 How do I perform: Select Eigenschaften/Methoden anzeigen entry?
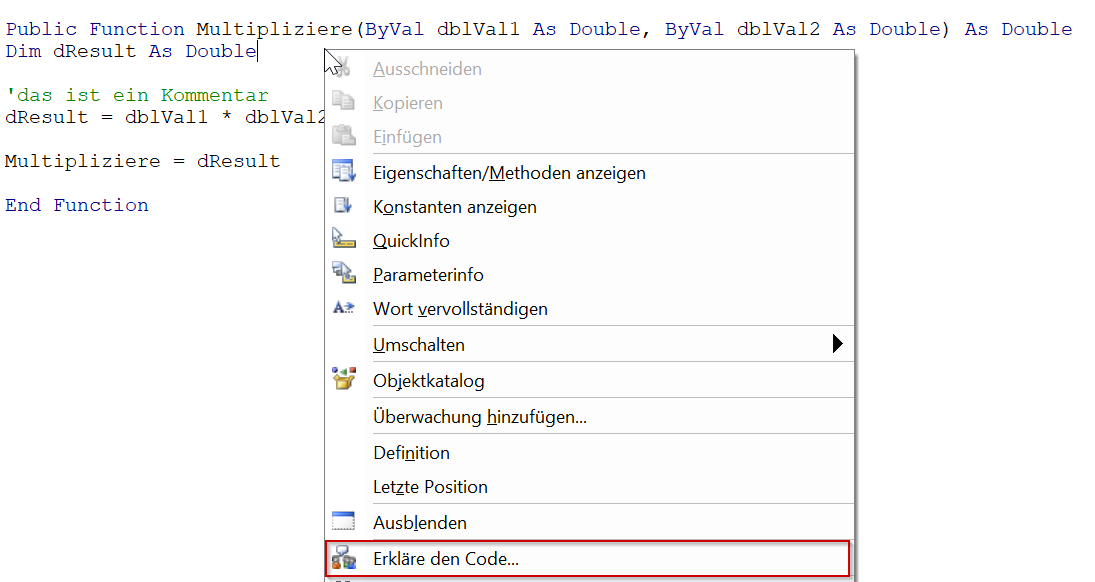click(589, 173)
